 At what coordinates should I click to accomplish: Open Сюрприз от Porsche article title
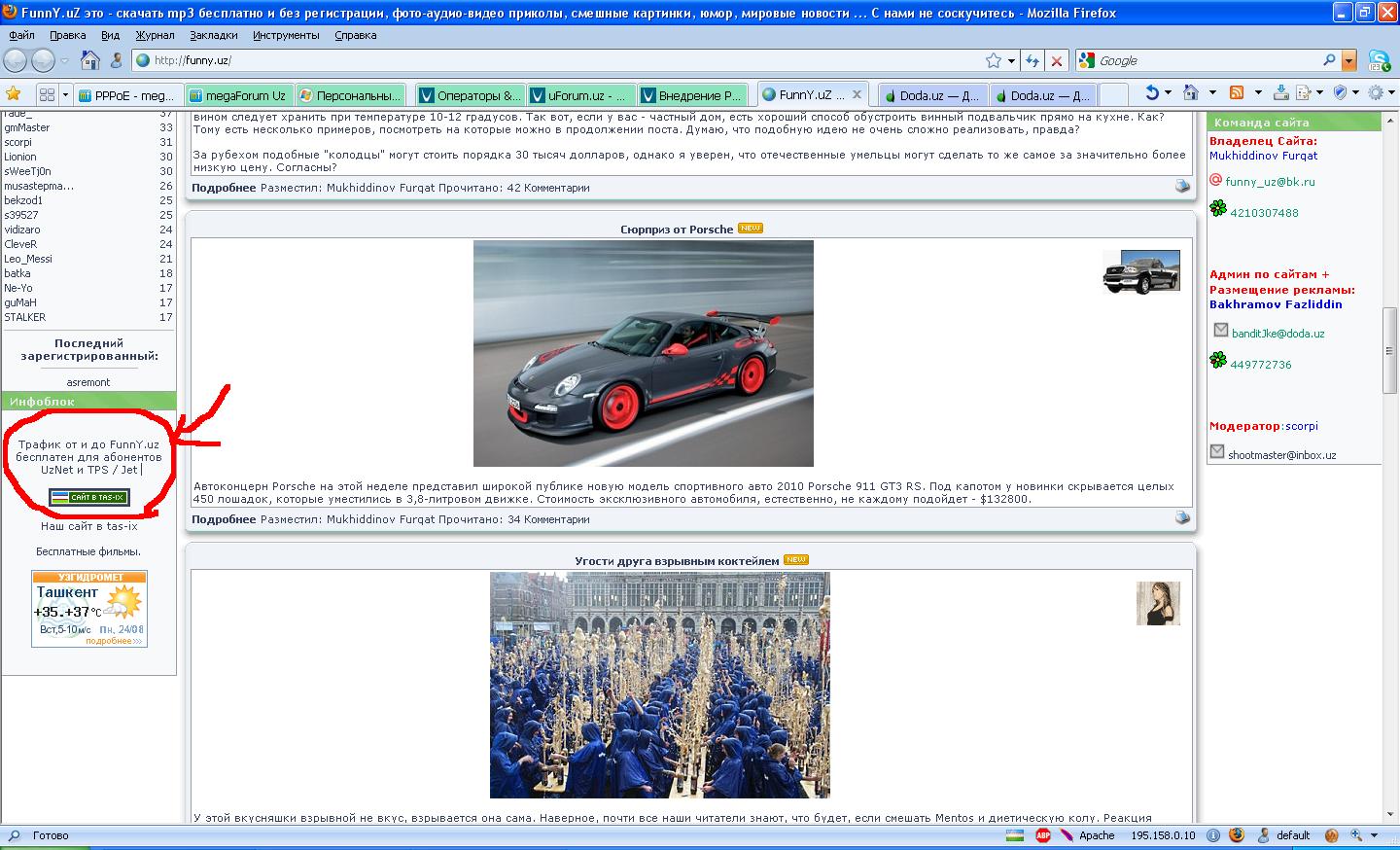click(677, 230)
